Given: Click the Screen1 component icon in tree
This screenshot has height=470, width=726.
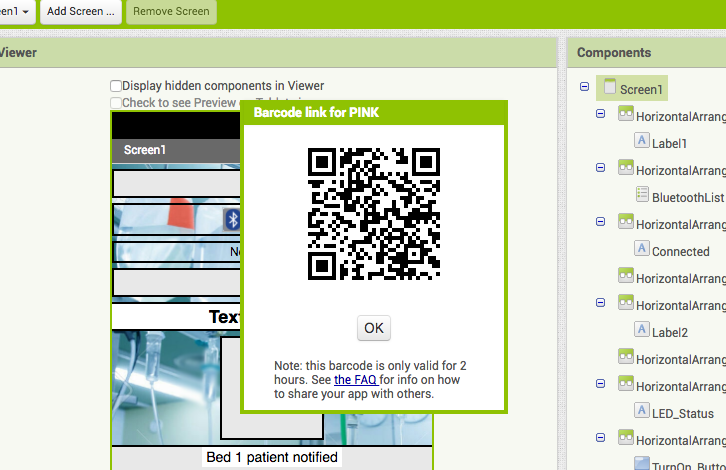Looking at the screenshot, I should (610, 87).
